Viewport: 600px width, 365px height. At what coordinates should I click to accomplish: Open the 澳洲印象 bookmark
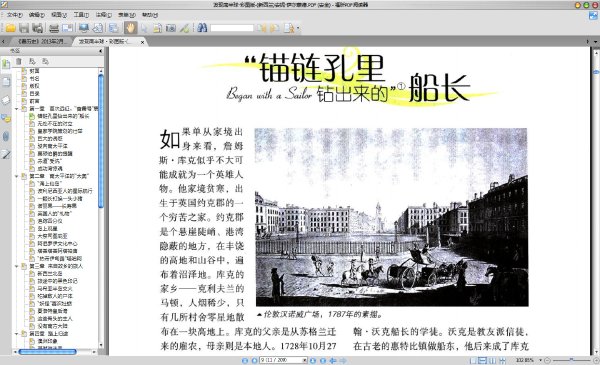point(47,341)
